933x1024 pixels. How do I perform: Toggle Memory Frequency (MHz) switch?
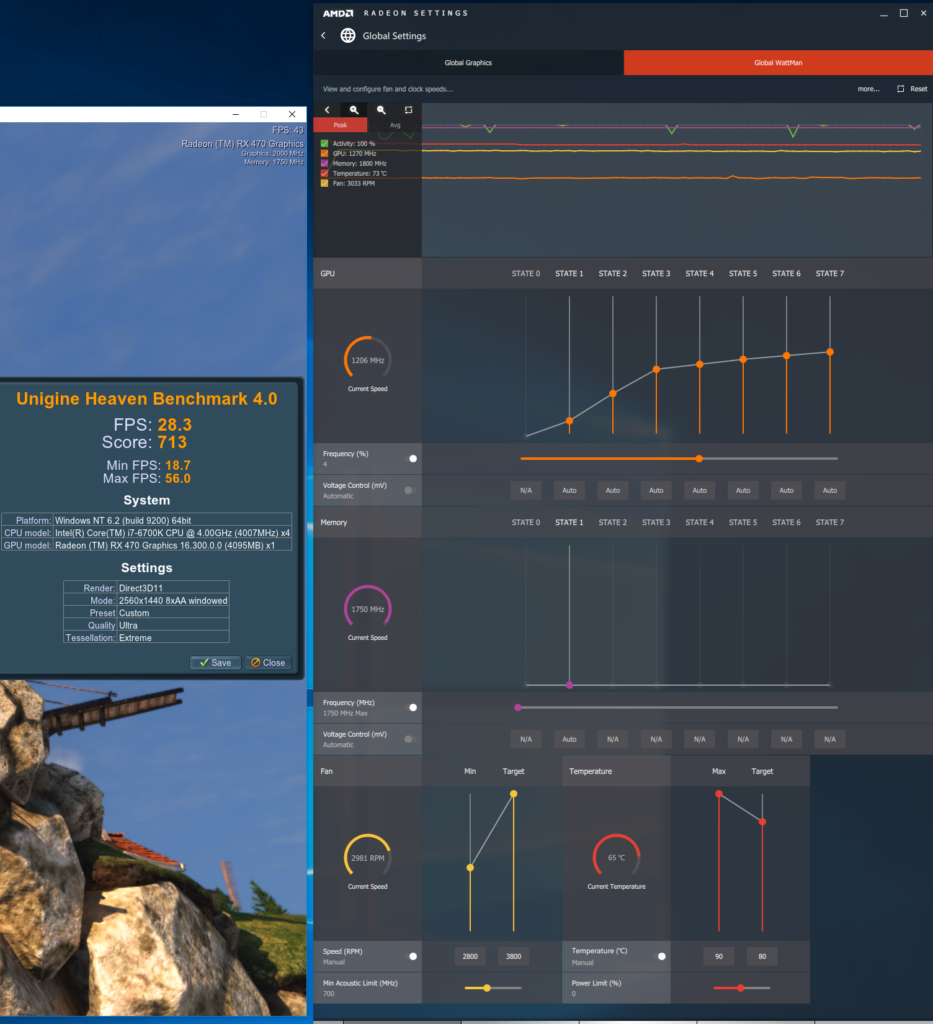(410, 707)
